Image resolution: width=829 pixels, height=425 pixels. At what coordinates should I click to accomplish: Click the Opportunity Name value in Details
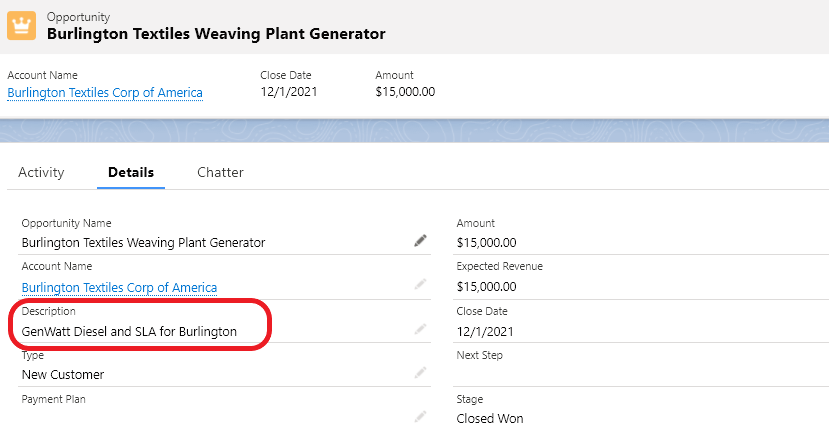143,242
